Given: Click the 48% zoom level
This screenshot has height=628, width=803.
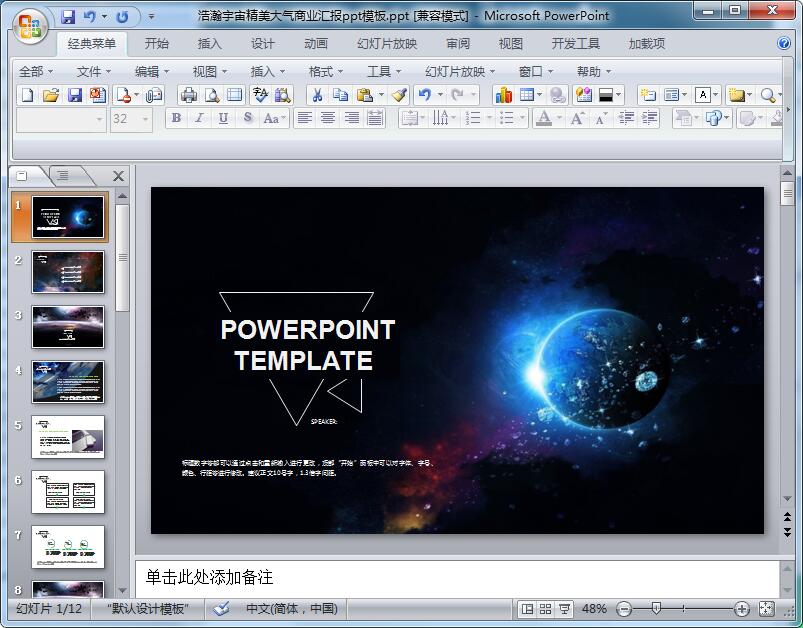Looking at the screenshot, I should tap(594, 609).
